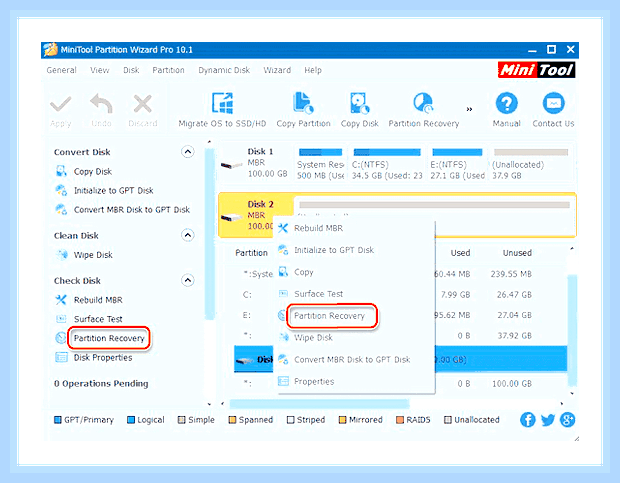Click Disk Properties in the sidebar
Image resolution: width=620 pixels, height=483 pixels.
pos(103,358)
